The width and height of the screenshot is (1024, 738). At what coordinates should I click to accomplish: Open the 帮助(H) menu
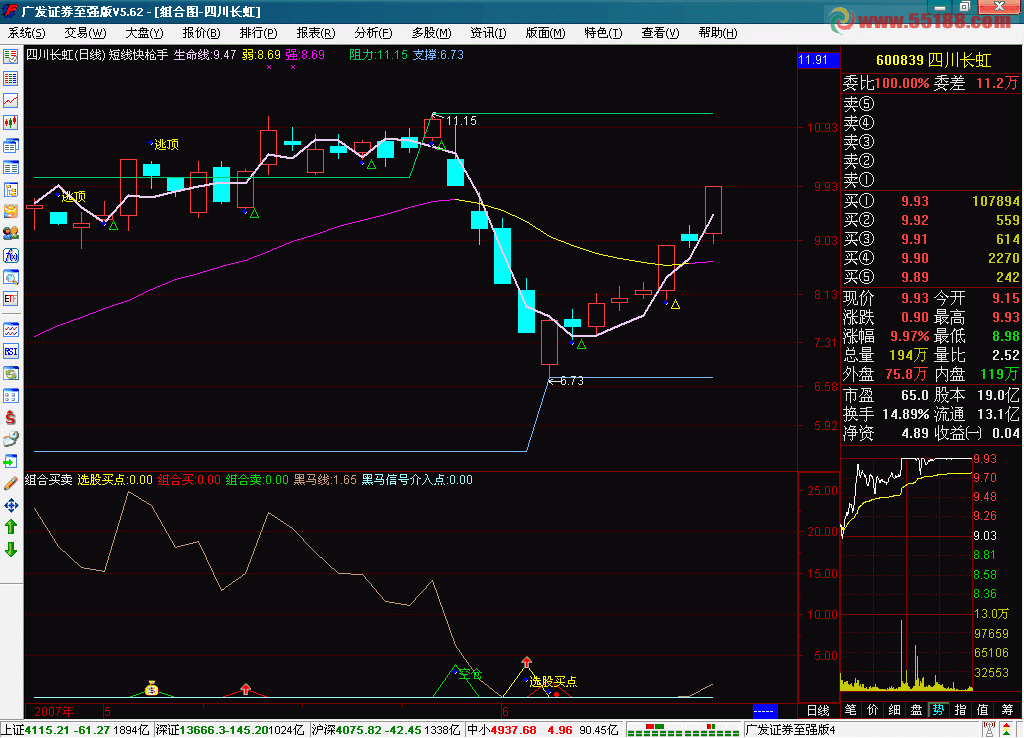point(718,33)
